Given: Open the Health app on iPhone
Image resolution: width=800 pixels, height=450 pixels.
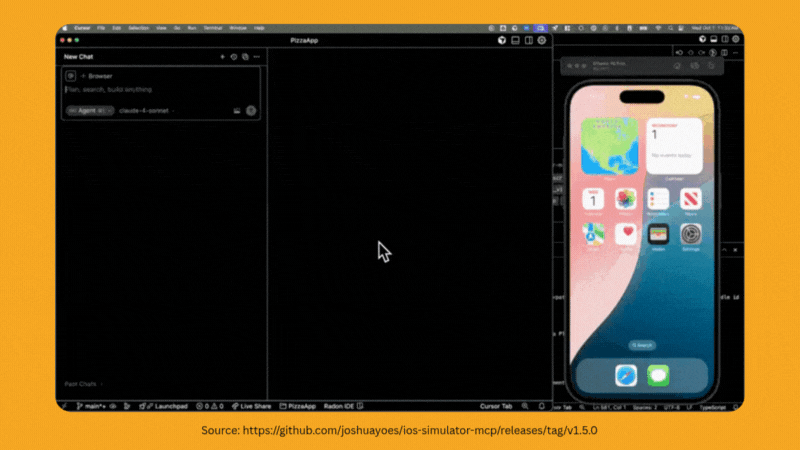Looking at the screenshot, I should [626, 234].
